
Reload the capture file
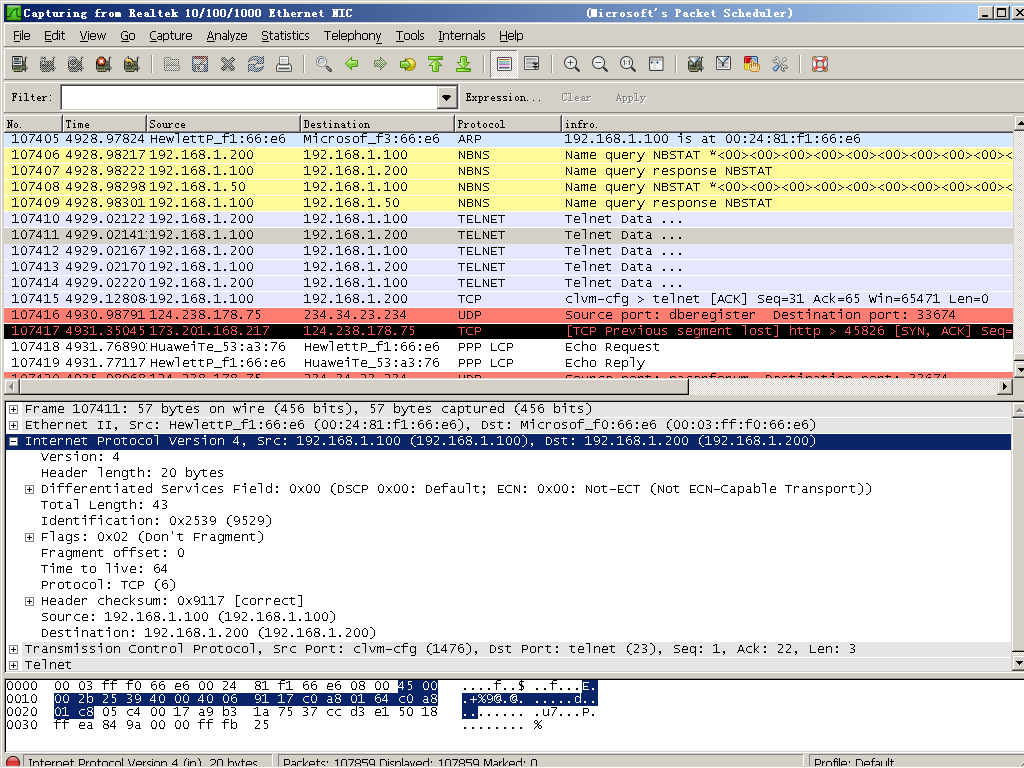256,64
